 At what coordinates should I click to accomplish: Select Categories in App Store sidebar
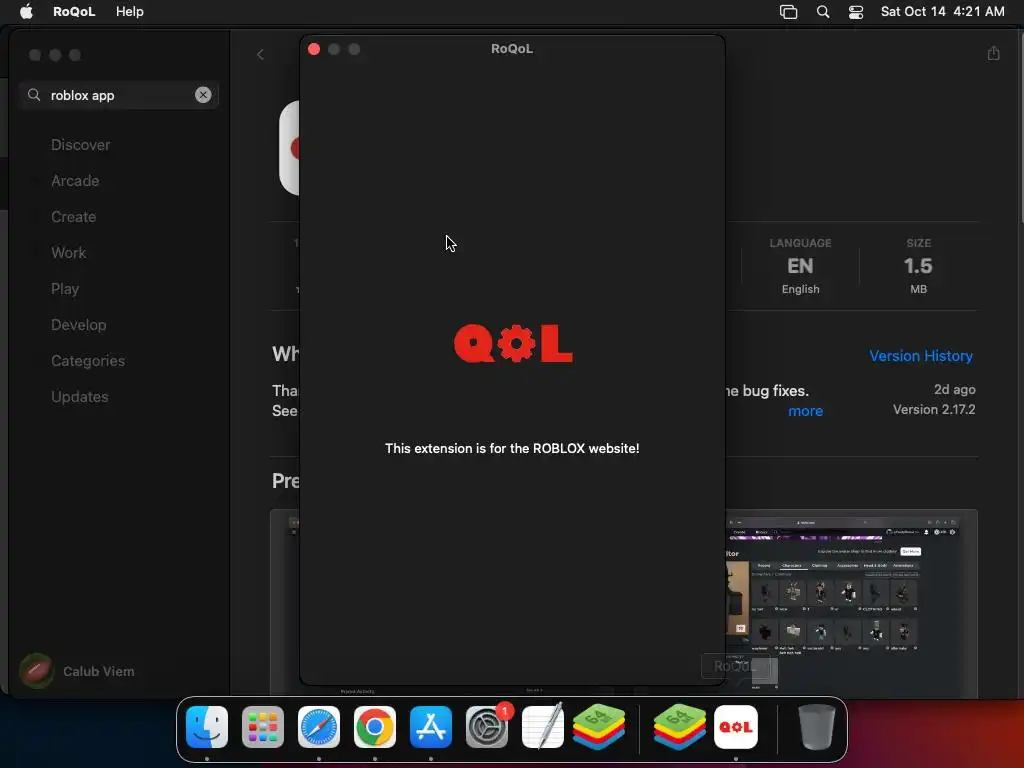pos(88,360)
